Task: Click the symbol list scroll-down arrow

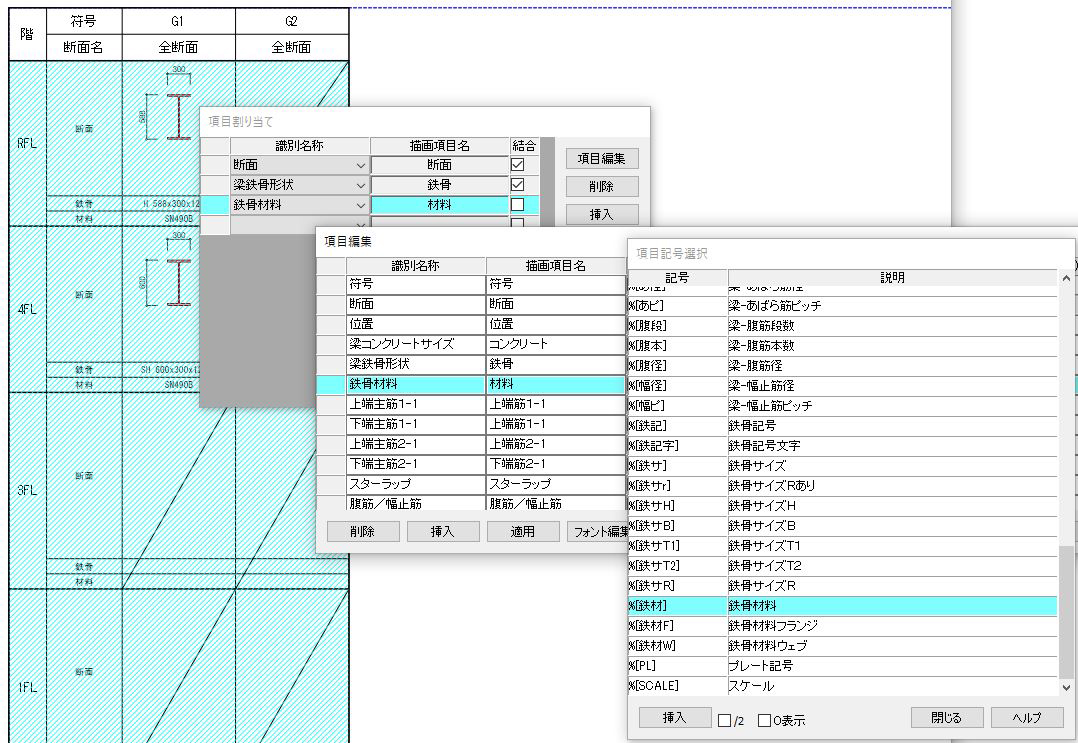Action: [1066, 687]
